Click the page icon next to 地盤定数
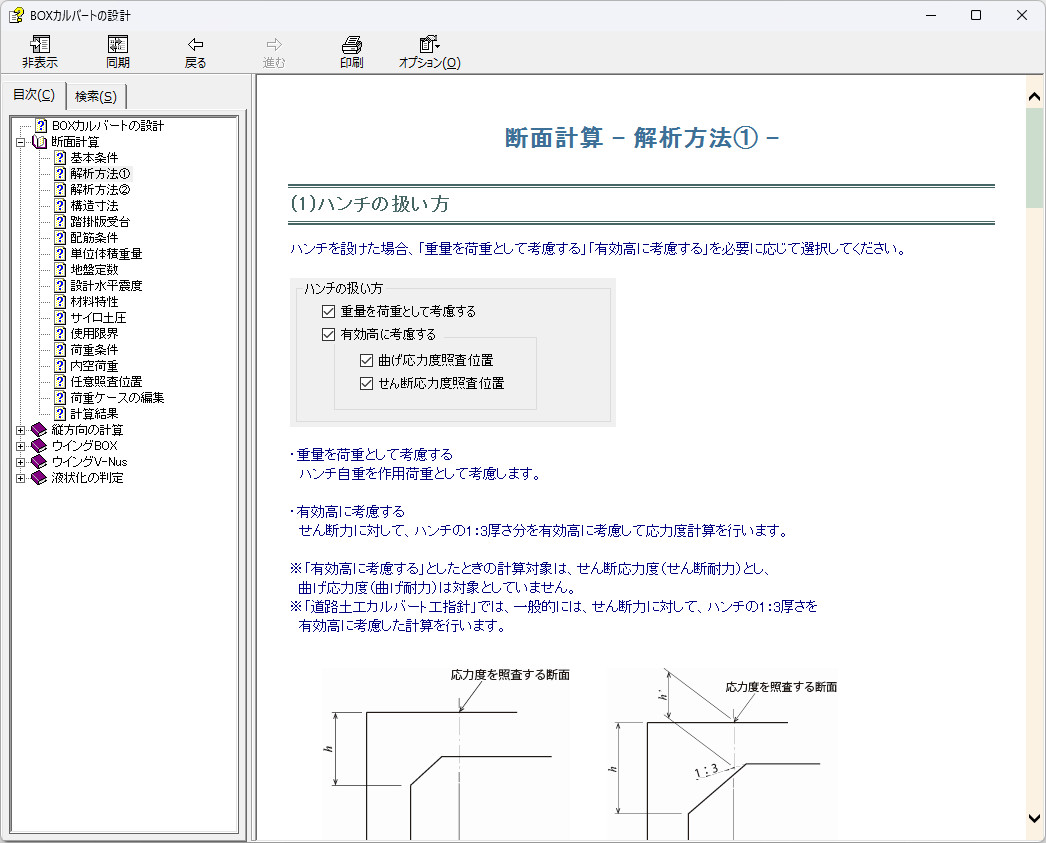 (60, 269)
